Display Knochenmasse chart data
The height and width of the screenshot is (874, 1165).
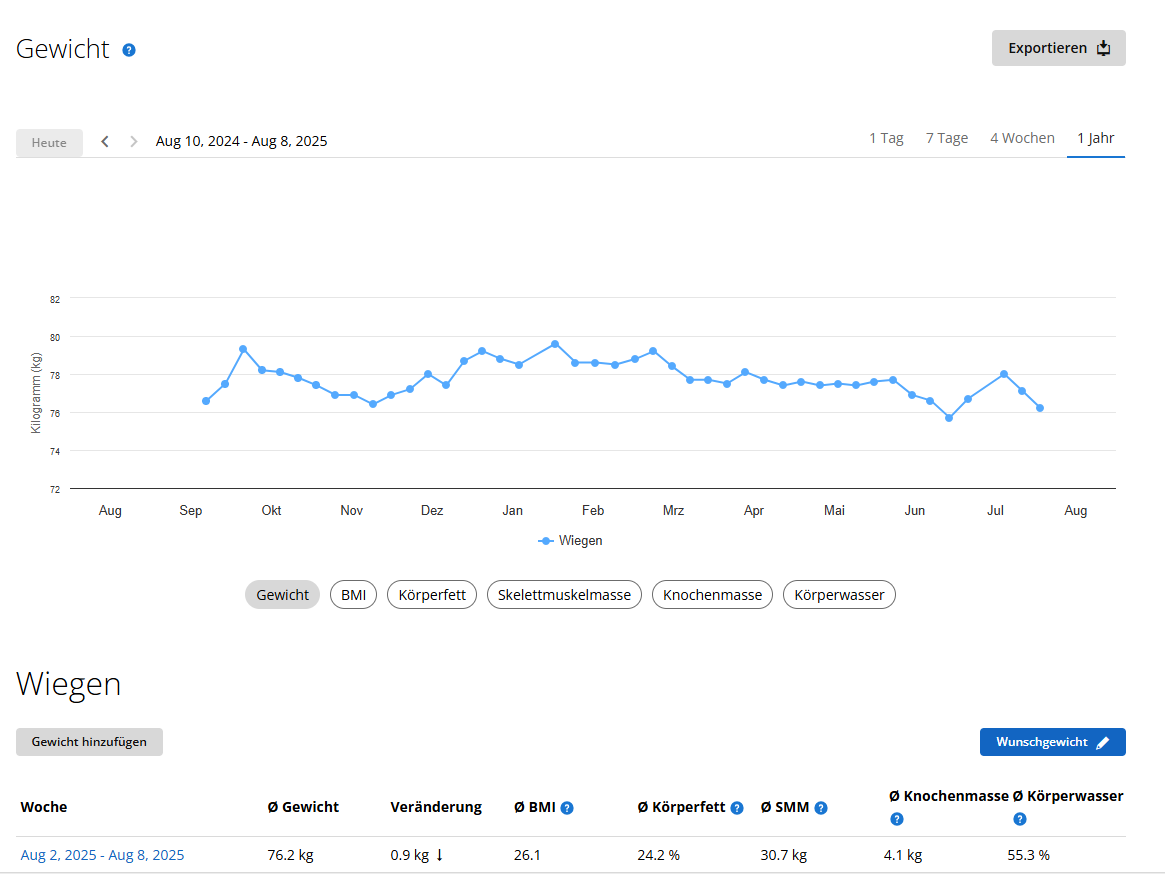pos(712,595)
